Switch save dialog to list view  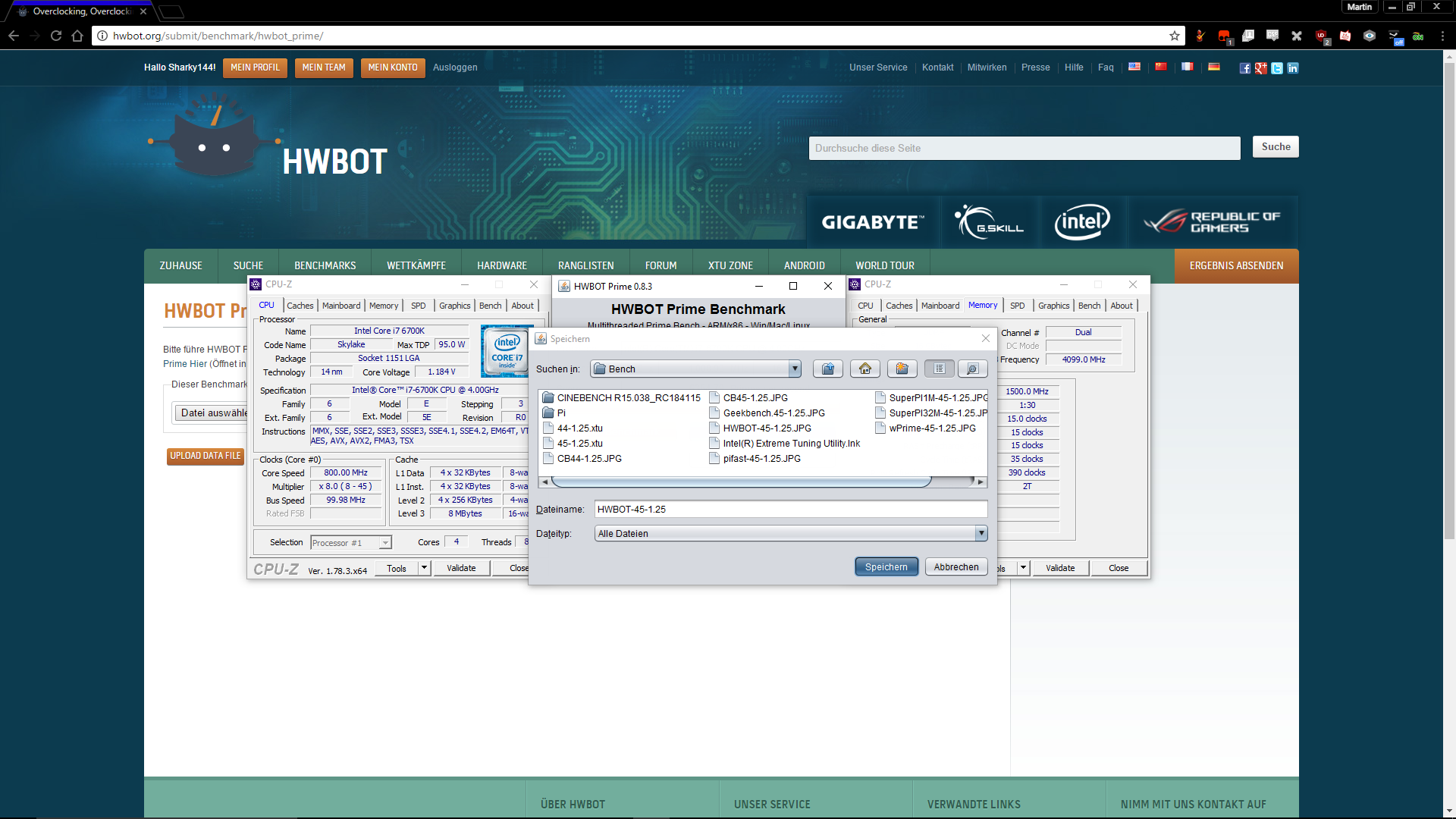pyautogui.click(x=940, y=369)
